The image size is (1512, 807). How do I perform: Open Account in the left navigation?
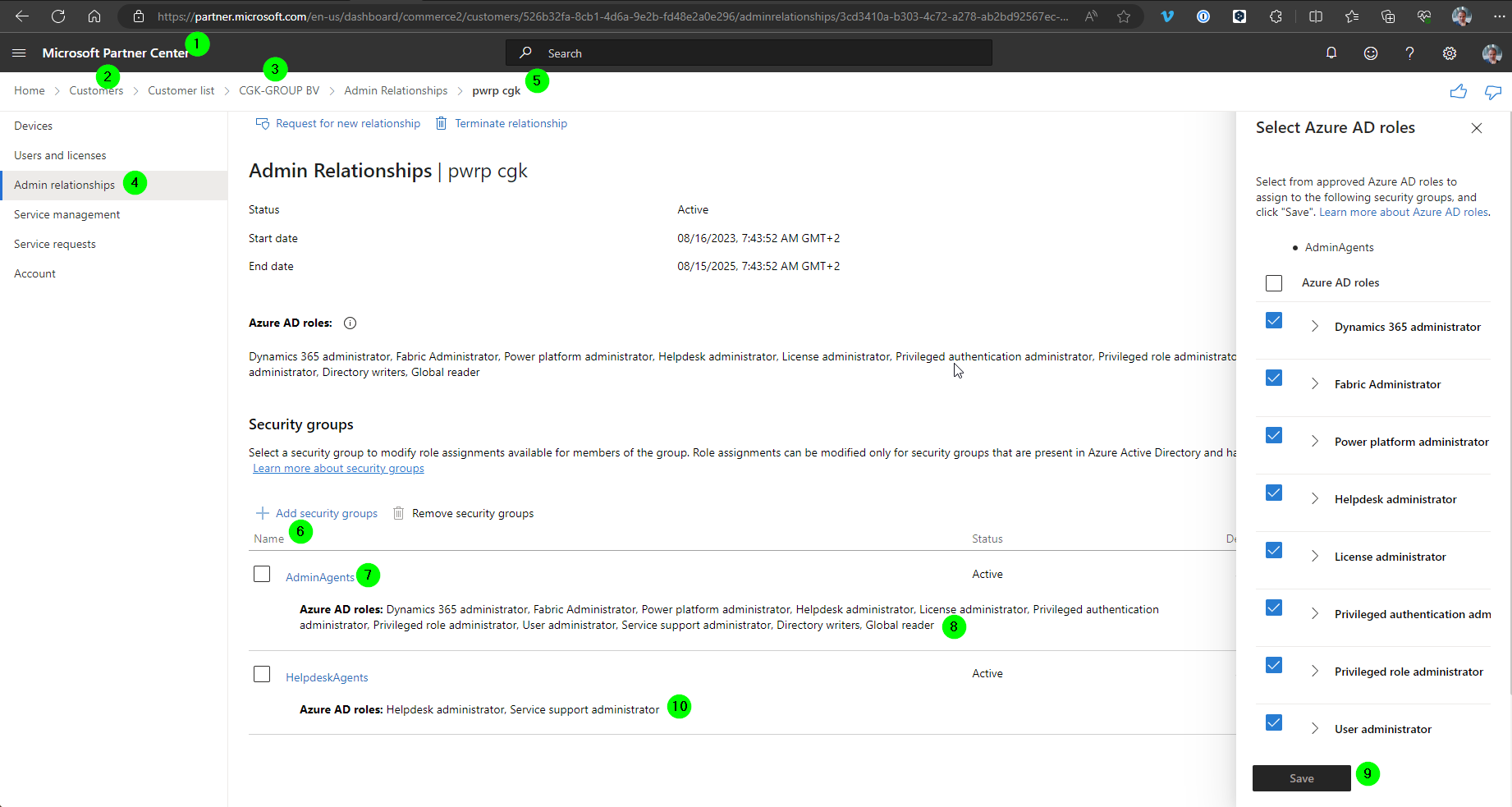(x=114, y=273)
